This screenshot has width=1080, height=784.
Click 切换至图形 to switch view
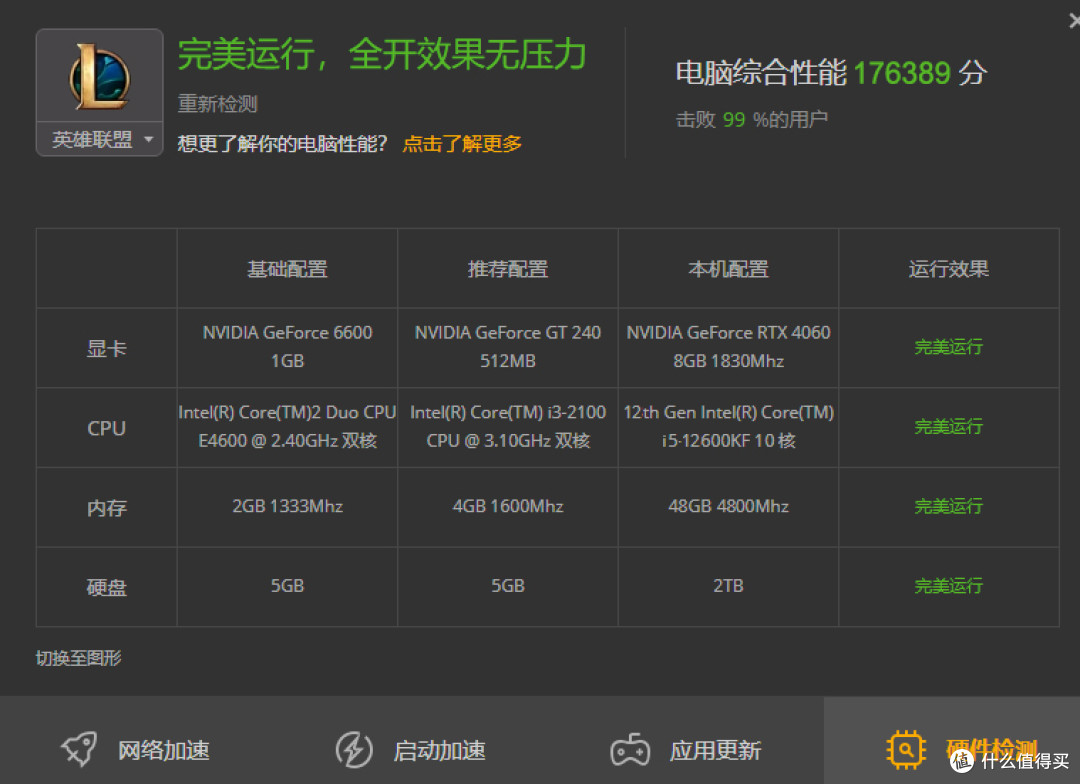[x=79, y=658]
